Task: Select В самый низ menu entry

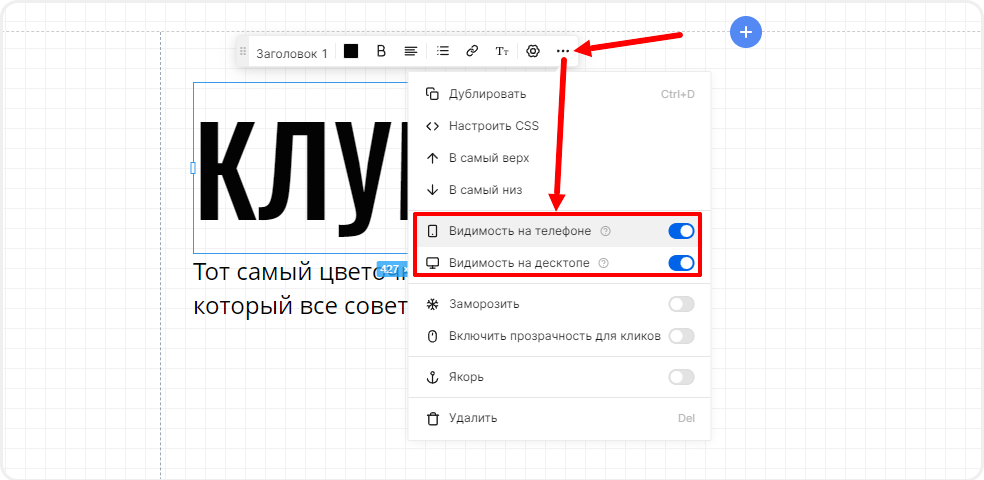Action: (x=559, y=190)
